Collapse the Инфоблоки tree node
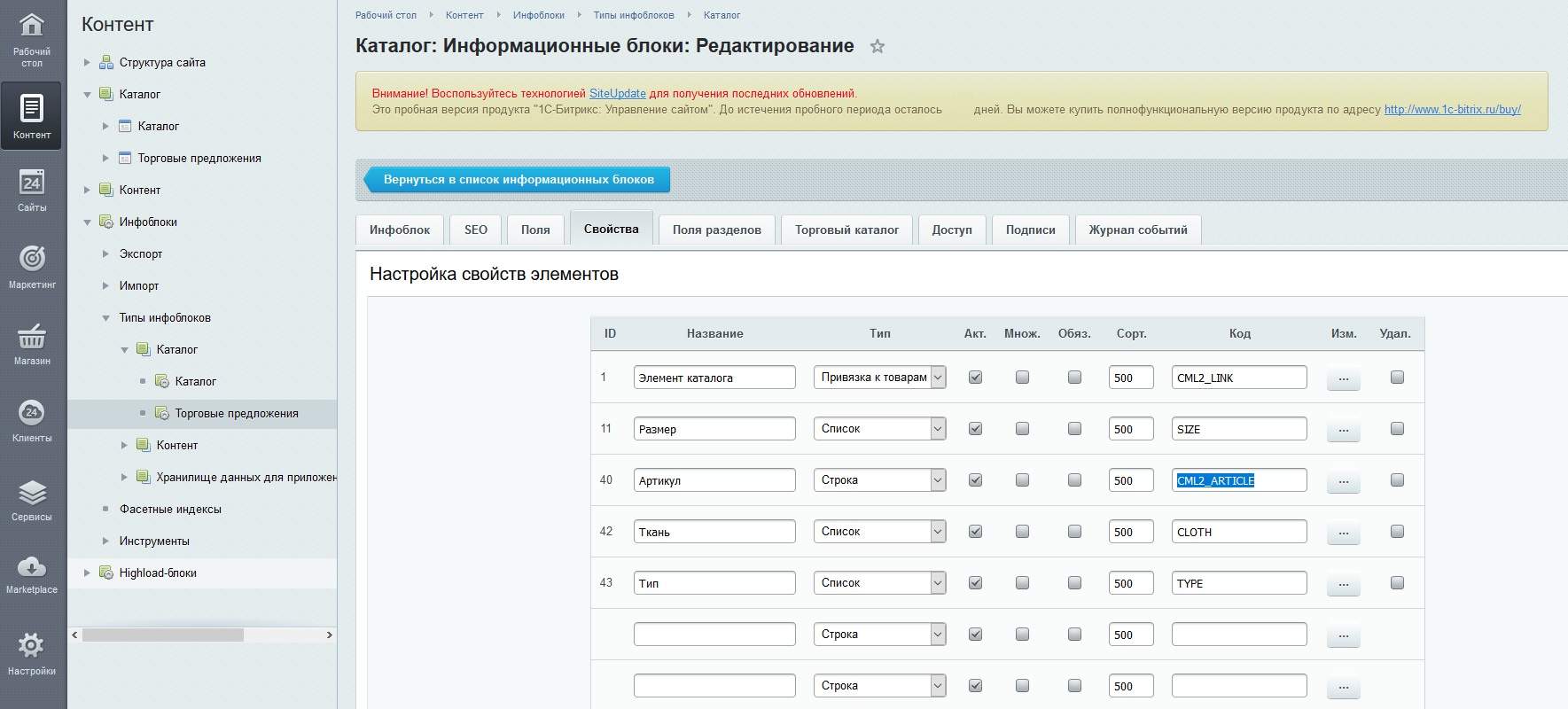1568x709 pixels. click(x=87, y=222)
